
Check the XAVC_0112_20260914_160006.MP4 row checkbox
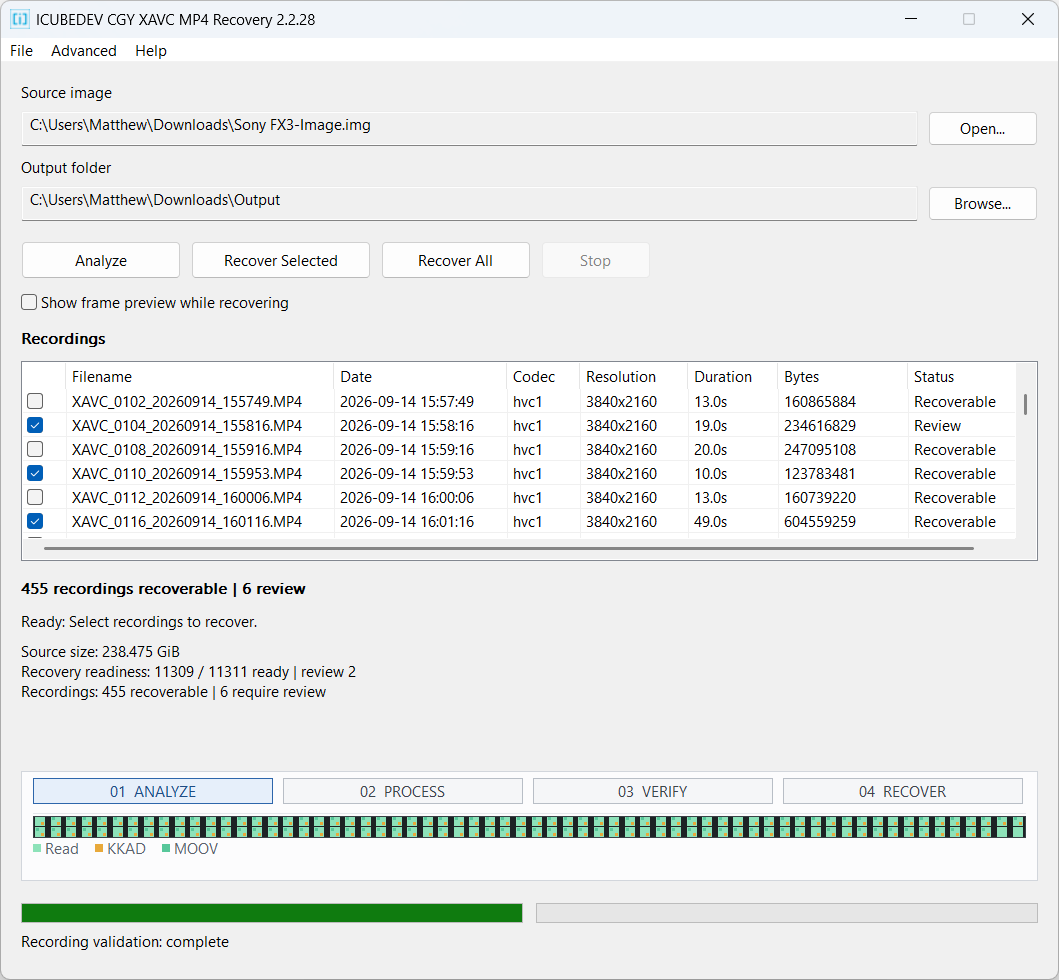pos(35,497)
